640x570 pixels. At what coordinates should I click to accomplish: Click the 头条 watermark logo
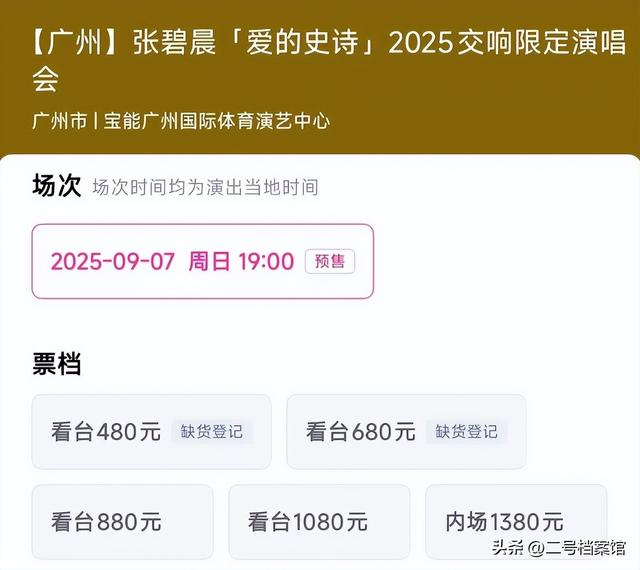(x=506, y=547)
